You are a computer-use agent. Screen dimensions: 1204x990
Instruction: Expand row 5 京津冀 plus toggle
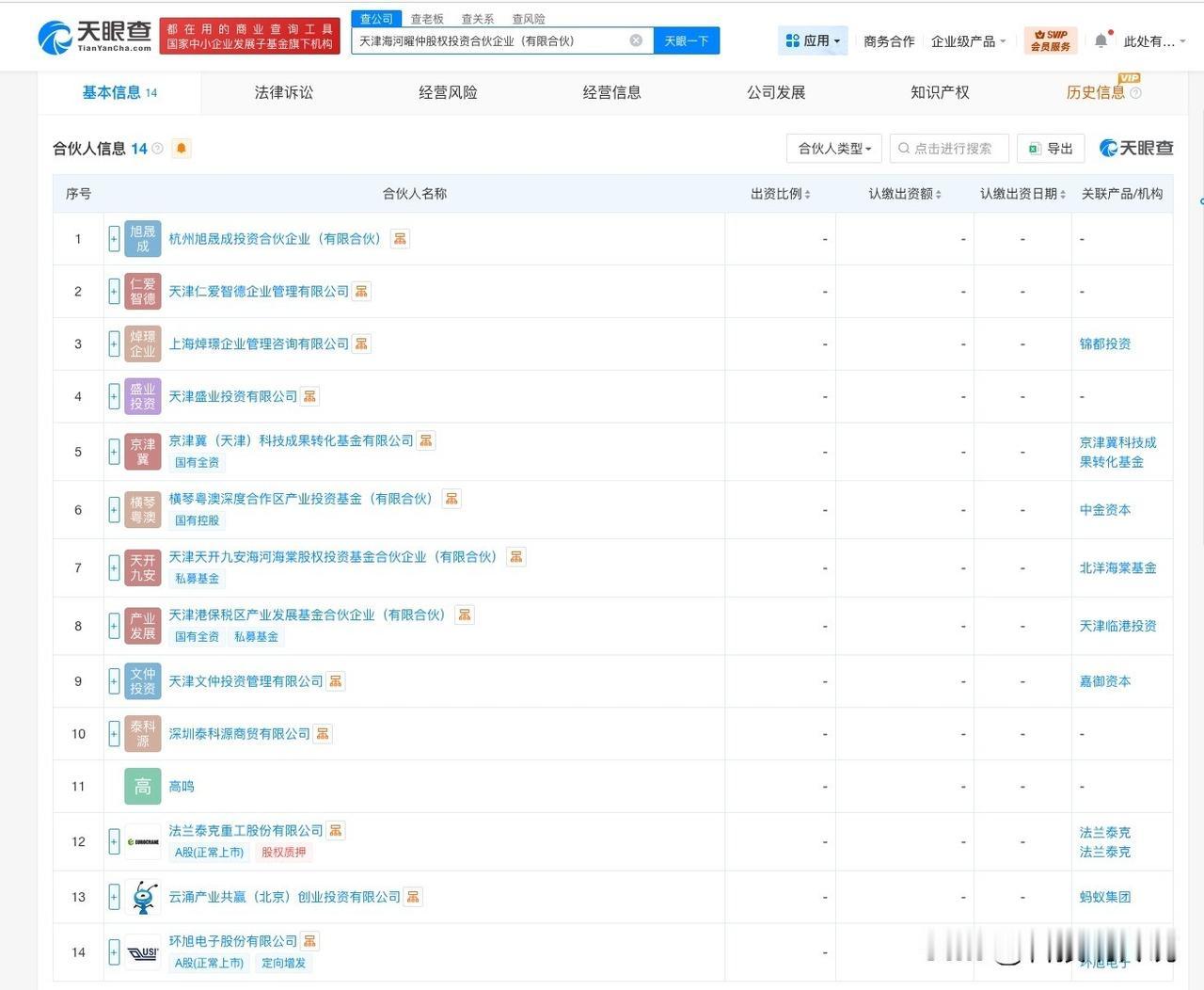click(114, 452)
